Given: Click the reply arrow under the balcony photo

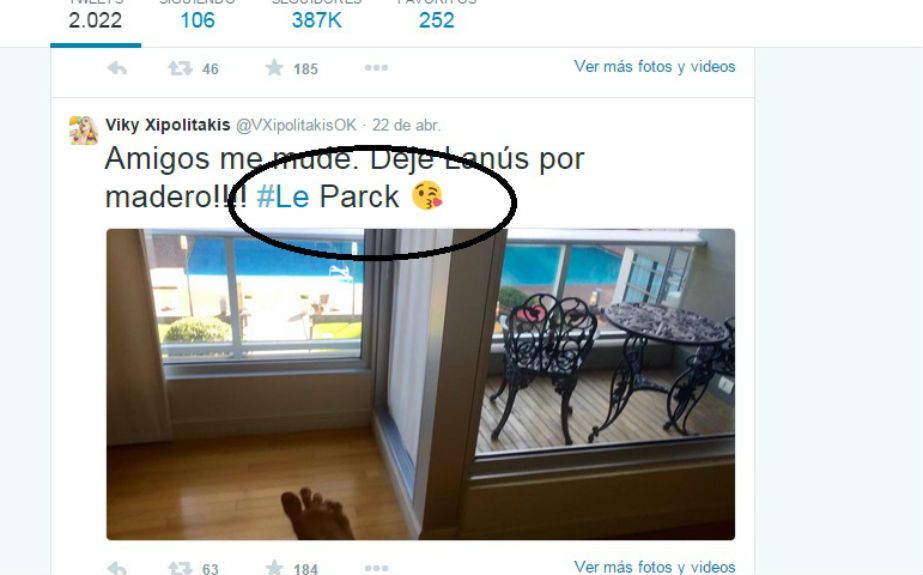Looking at the screenshot, I should pyautogui.click(x=117, y=569).
